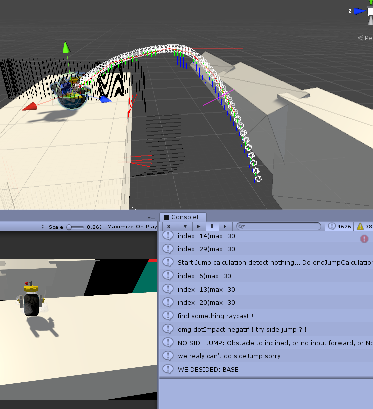This screenshot has height=409, width=373.
Task: Click the Game view Scale slider
Action: [75, 227]
